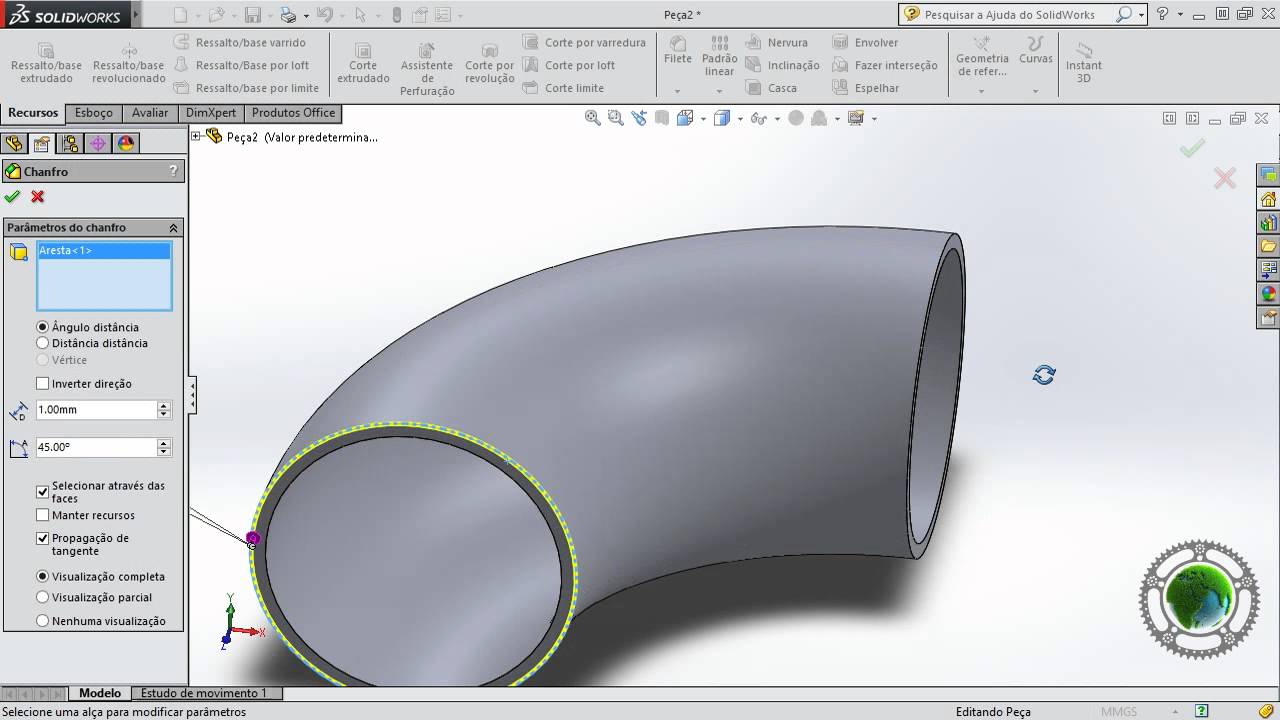Screen dimensions: 1280x720
Task: Open the dropdown under Geometria de referência
Action: (x=982, y=91)
